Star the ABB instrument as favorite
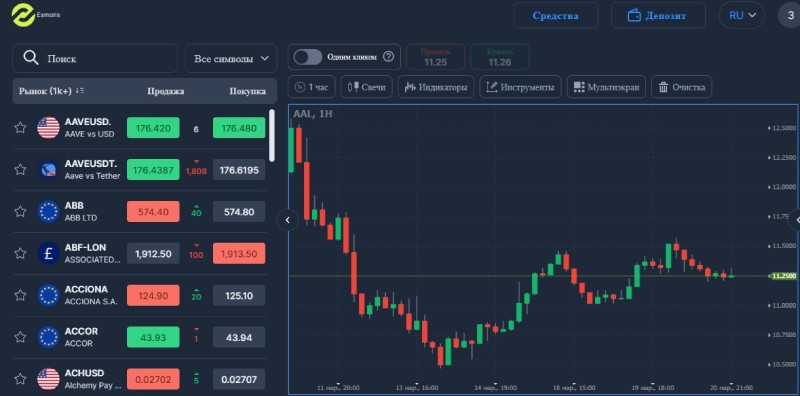 tap(20, 211)
